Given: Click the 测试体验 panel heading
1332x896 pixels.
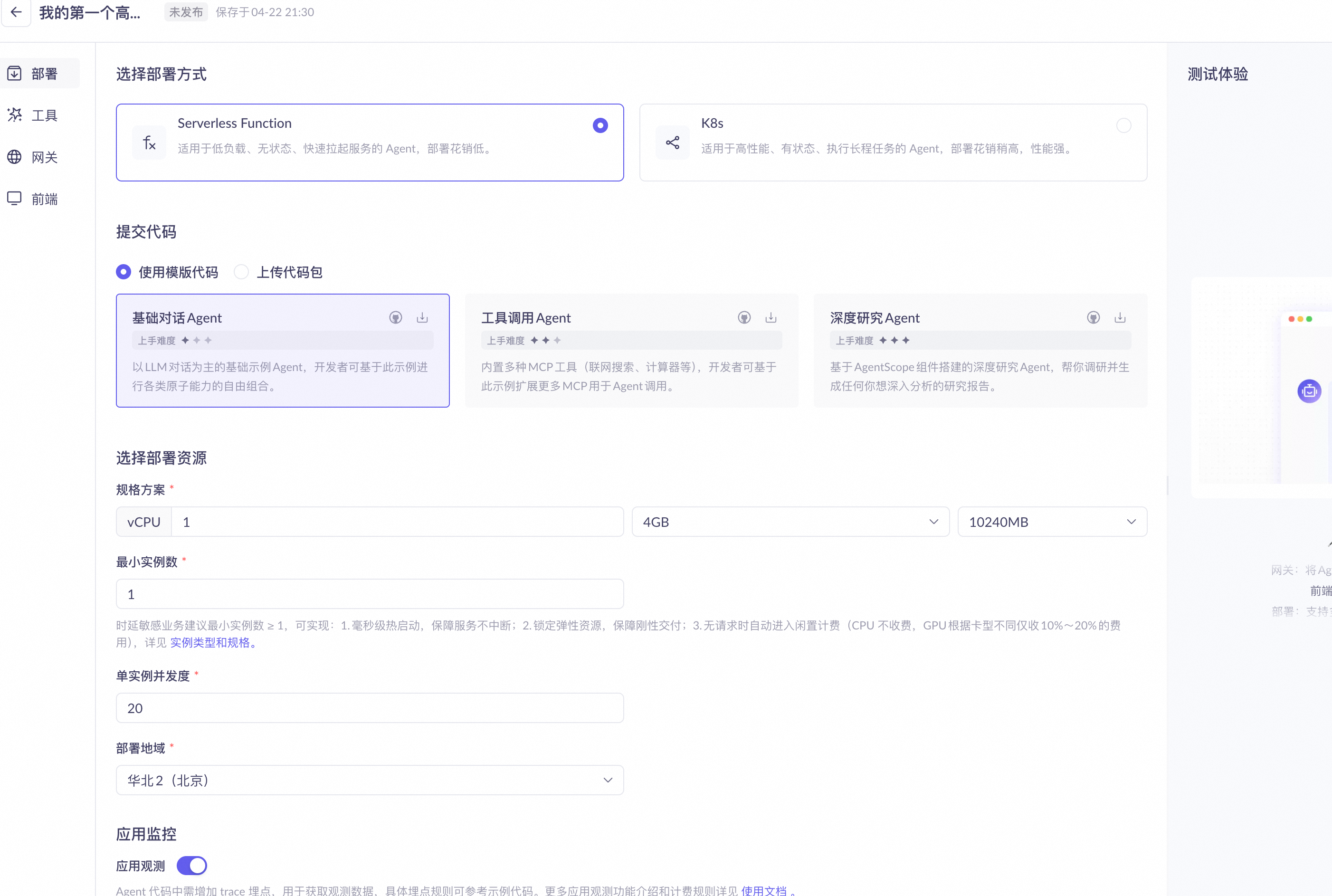Looking at the screenshot, I should 1218,74.
